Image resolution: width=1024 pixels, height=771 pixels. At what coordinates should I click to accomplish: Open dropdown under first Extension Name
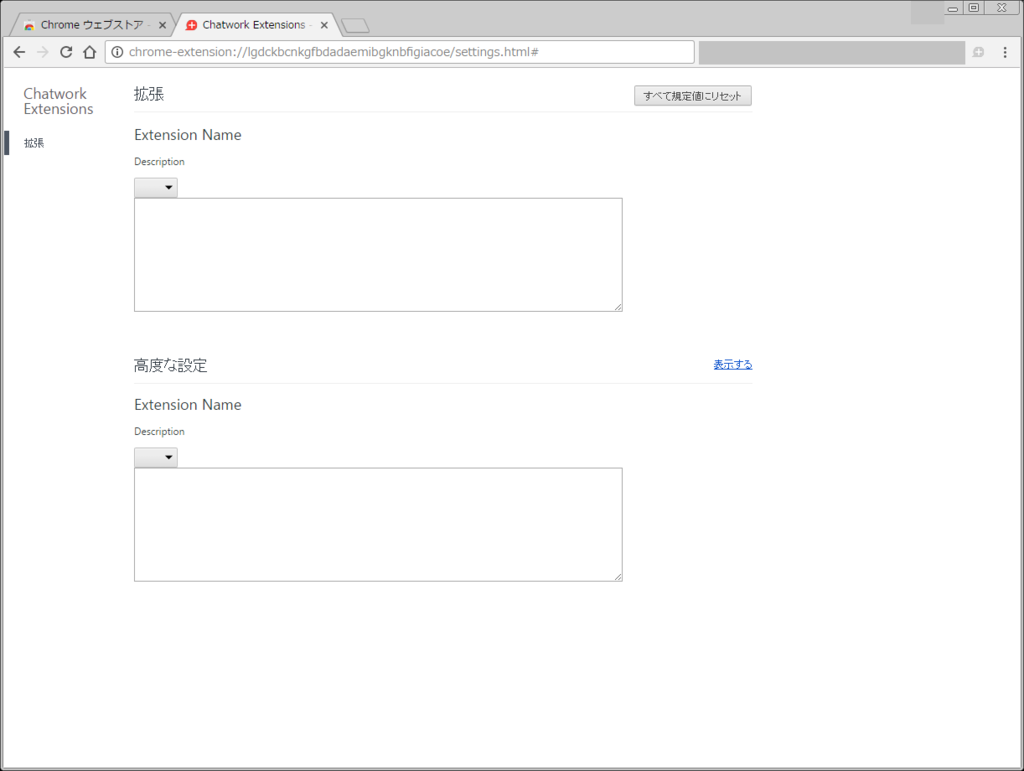tap(155, 188)
